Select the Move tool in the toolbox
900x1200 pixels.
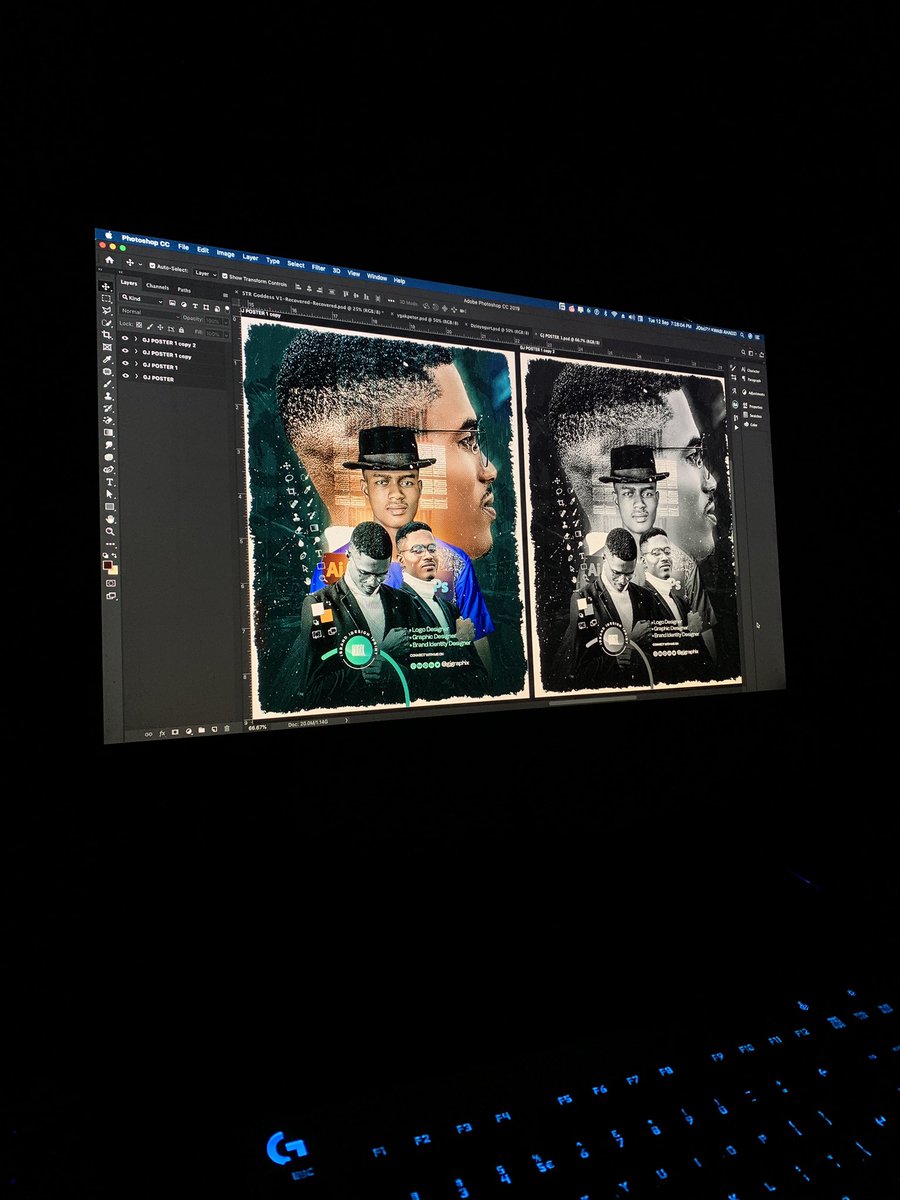pos(106,287)
